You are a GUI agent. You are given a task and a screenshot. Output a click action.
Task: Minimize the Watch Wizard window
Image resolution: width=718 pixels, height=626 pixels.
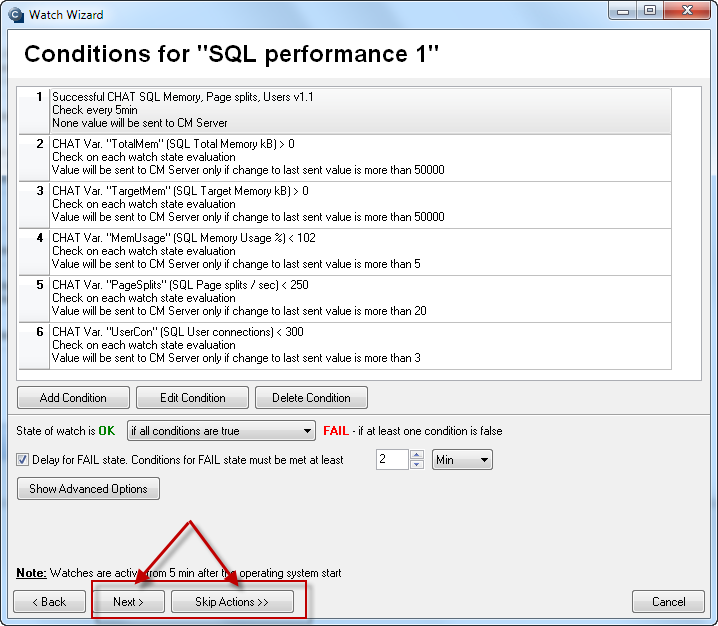tap(623, 11)
